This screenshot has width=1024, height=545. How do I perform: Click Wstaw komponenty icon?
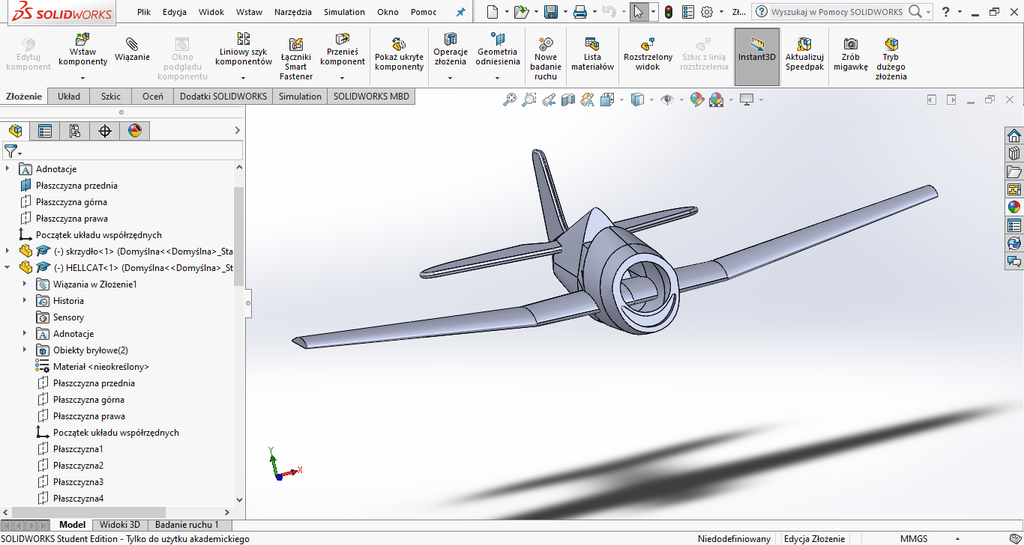pos(82,40)
